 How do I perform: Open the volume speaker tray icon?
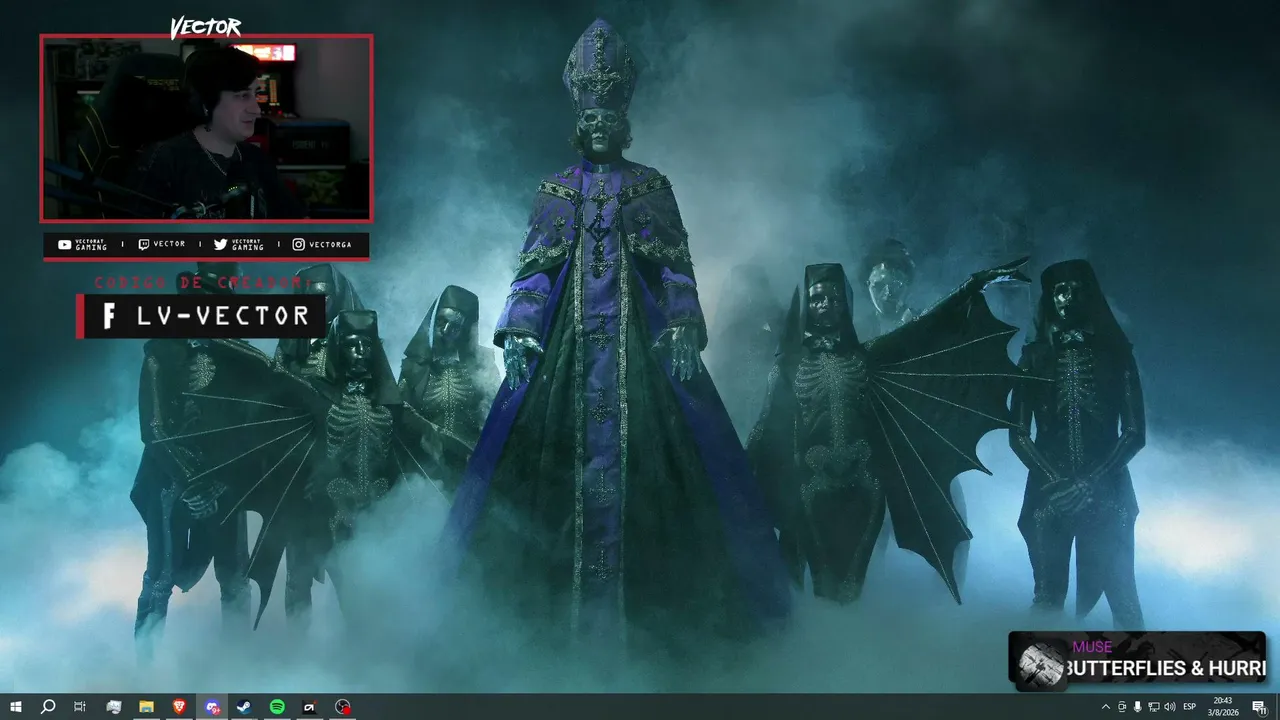tap(1169, 707)
